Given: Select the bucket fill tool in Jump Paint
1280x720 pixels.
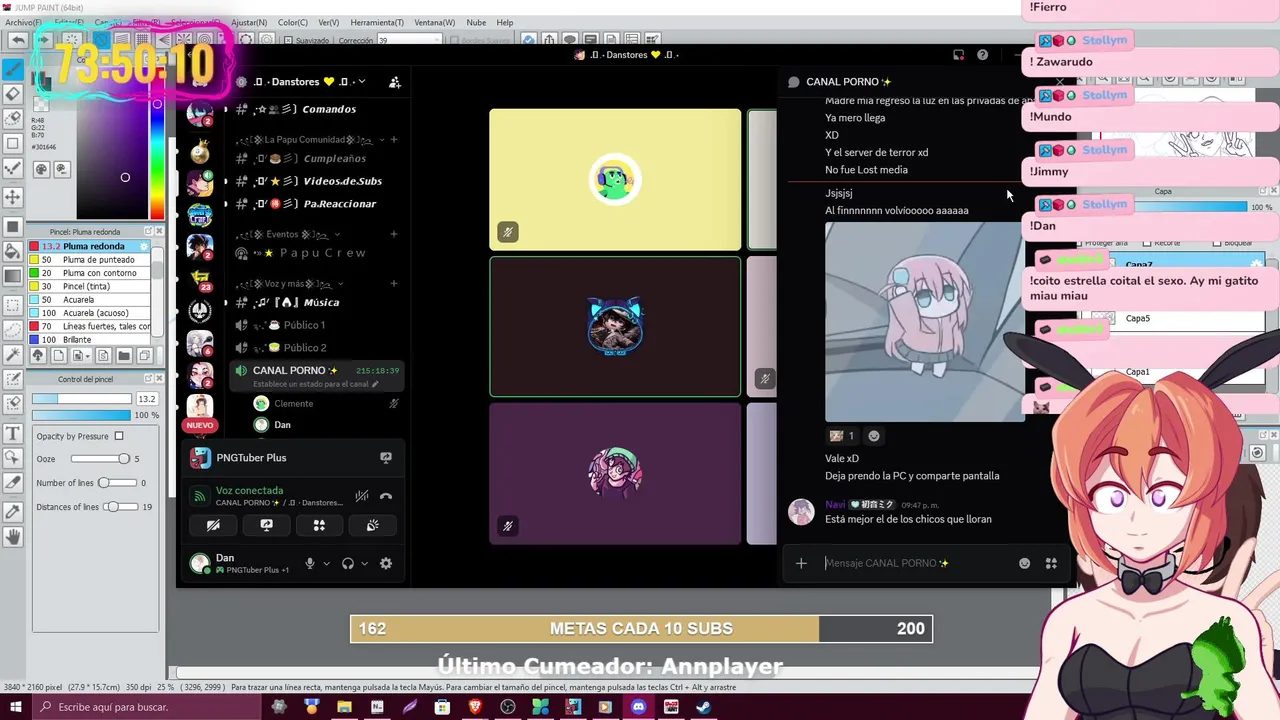Looking at the screenshot, I should (13, 252).
